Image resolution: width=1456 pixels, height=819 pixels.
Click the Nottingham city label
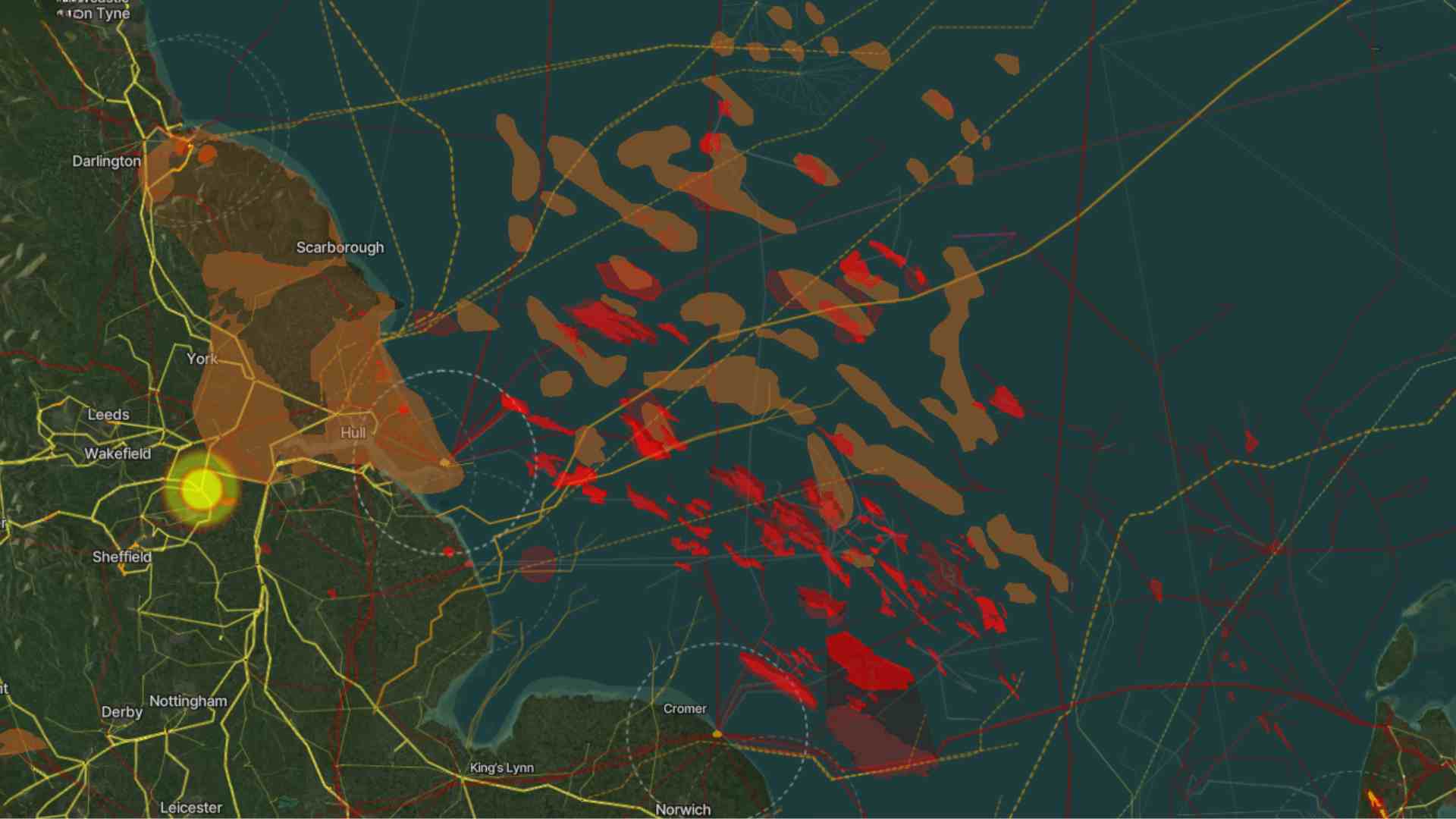click(x=188, y=701)
